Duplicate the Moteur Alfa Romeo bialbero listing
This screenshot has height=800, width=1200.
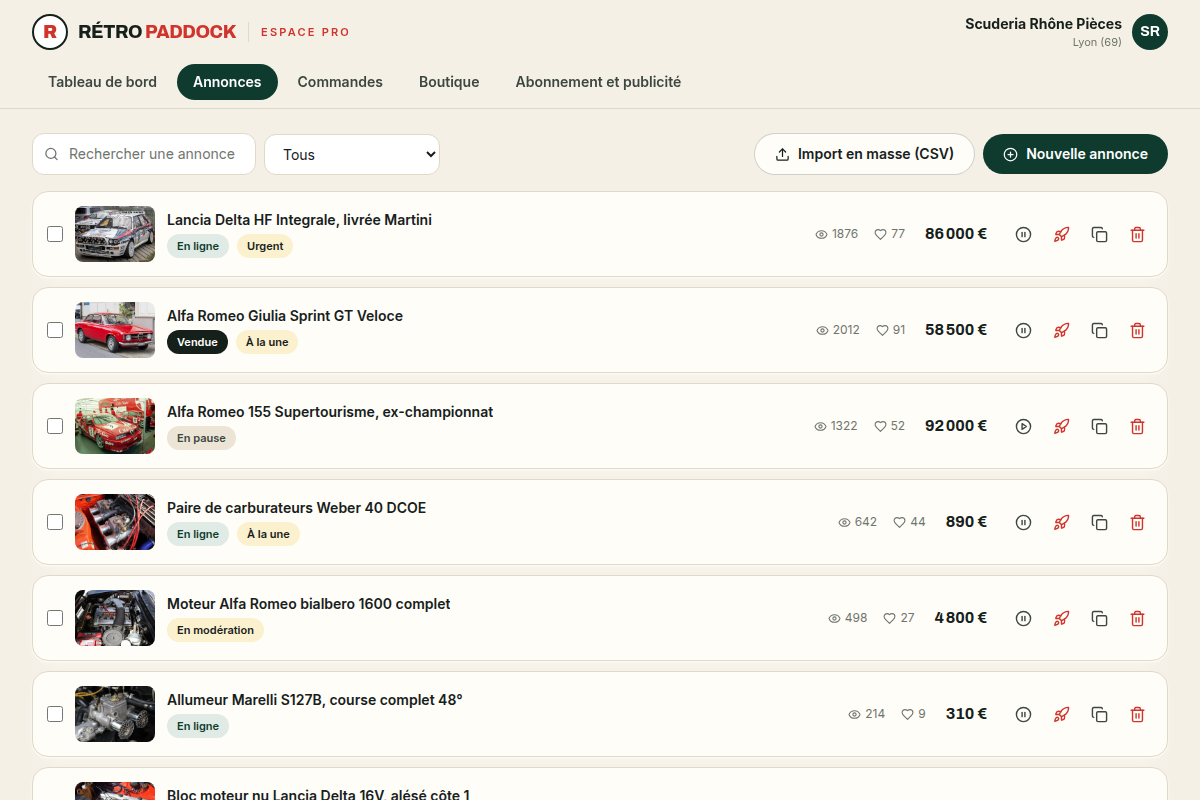(1099, 618)
